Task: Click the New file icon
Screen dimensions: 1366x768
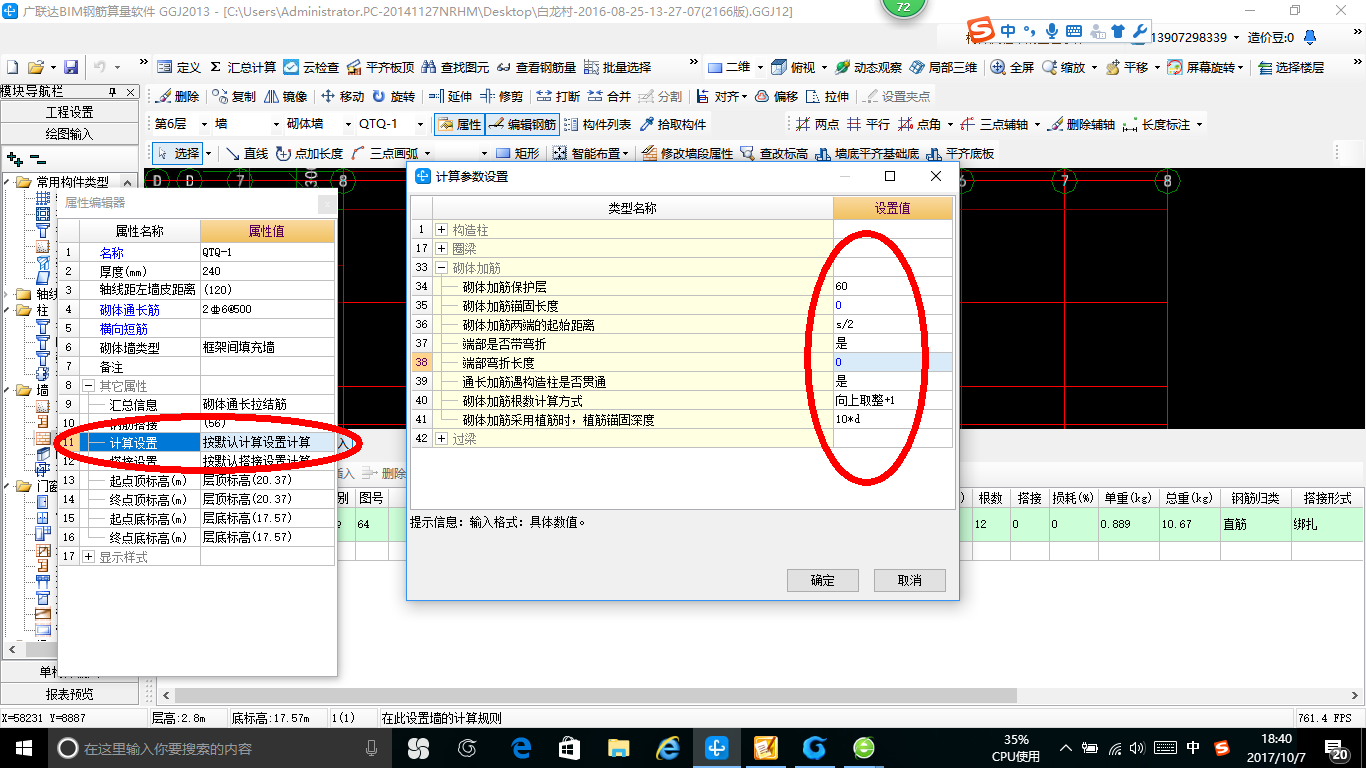Action: (13, 67)
